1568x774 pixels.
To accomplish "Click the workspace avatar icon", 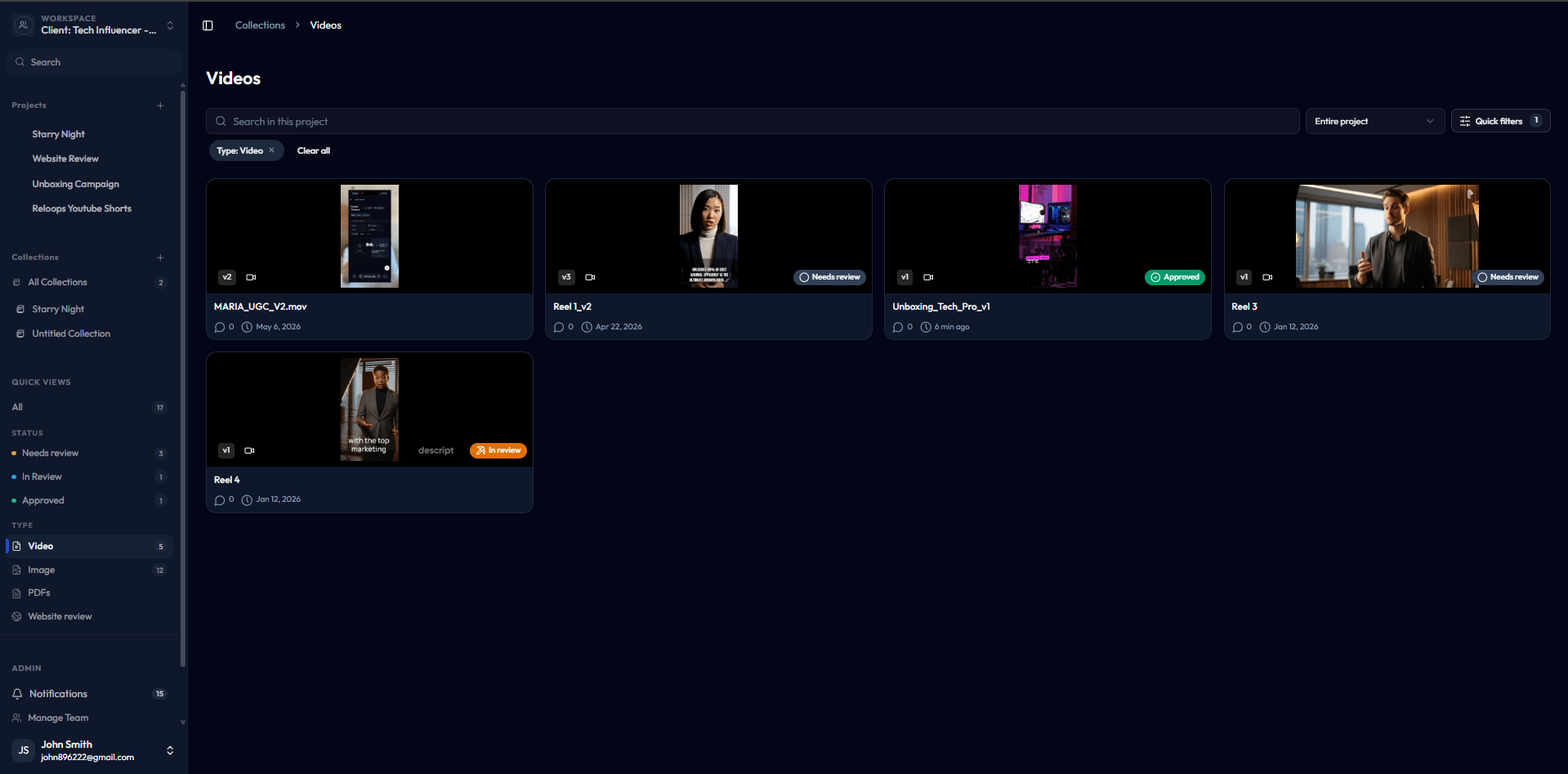I will [24, 25].
